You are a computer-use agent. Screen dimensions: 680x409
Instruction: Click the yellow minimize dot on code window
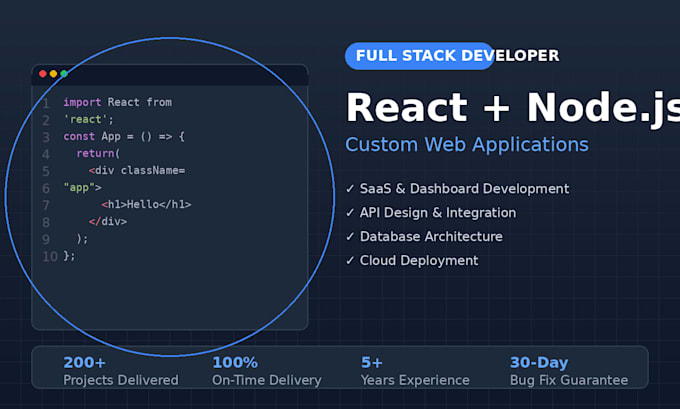(53, 74)
